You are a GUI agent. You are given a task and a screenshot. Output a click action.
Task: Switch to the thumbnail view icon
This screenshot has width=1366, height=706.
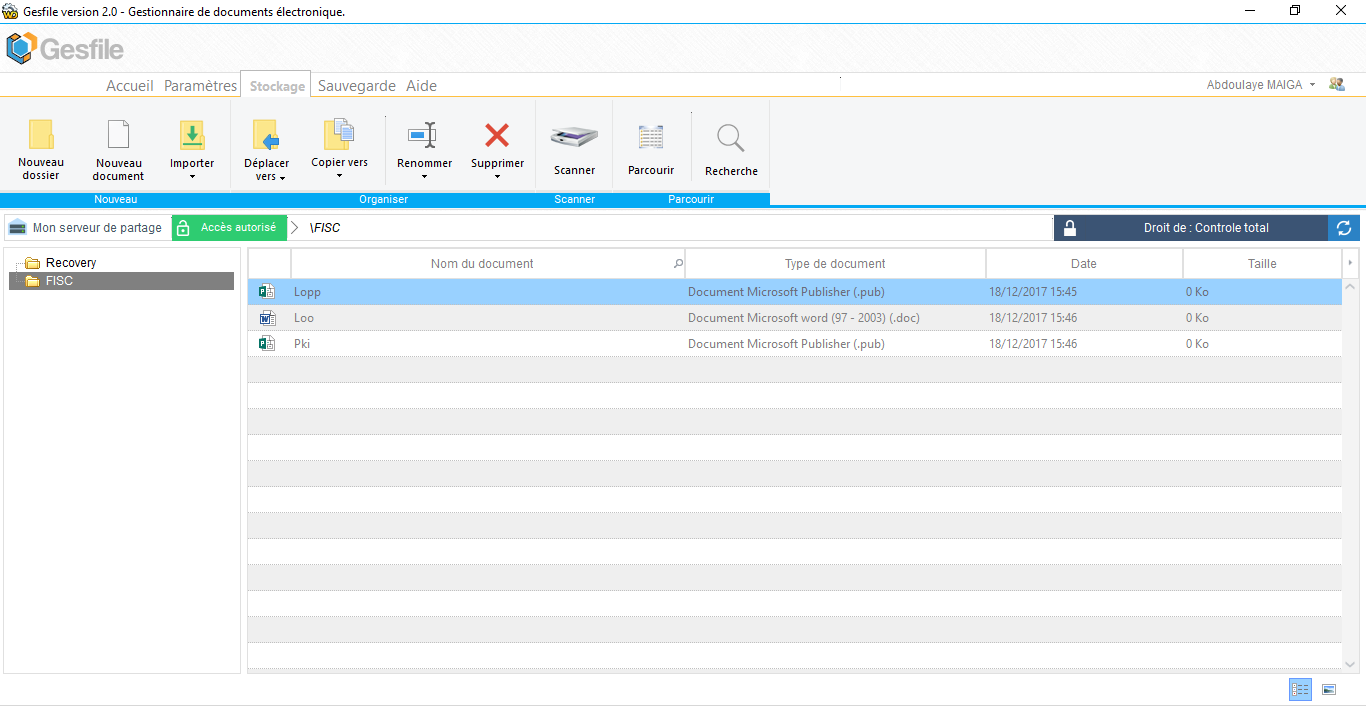click(x=1329, y=689)
